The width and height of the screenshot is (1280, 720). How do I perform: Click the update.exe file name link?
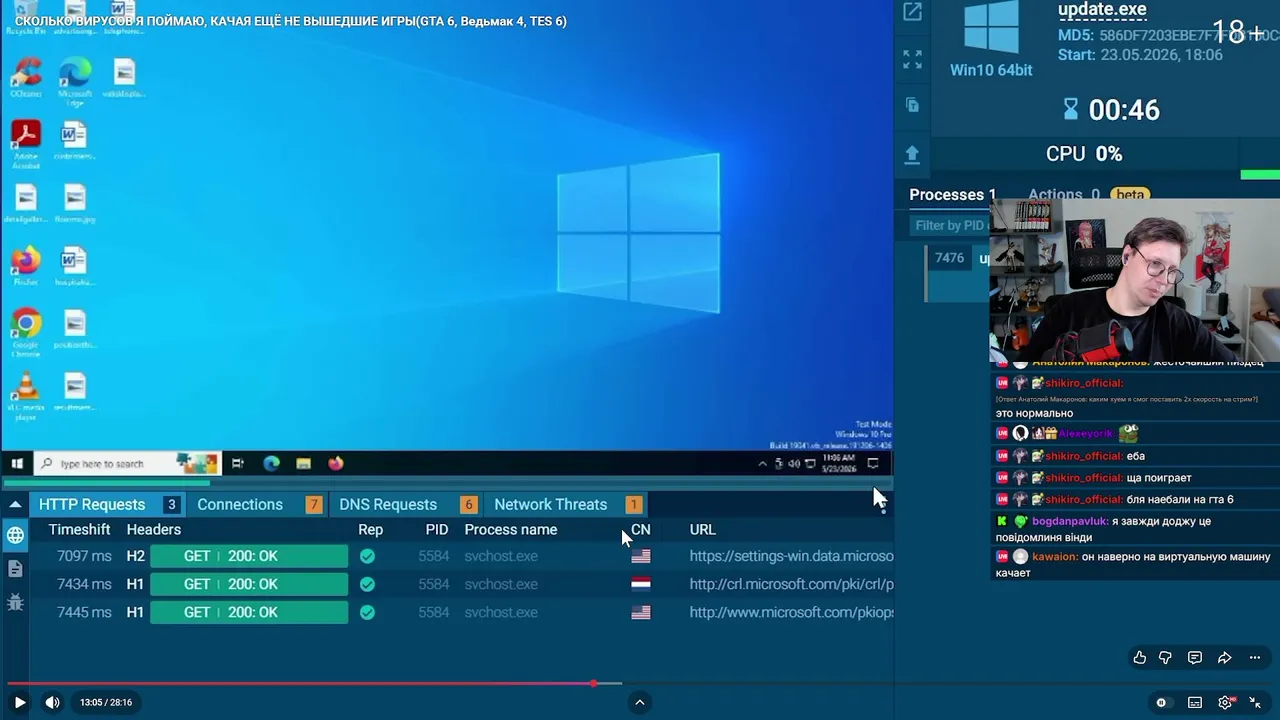coord(1102,10)
